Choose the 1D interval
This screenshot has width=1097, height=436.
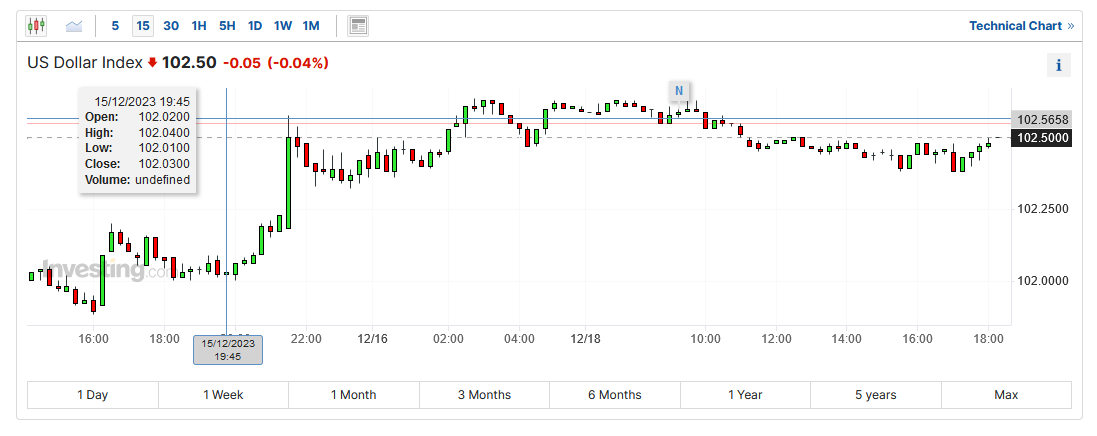coord(255,26)
